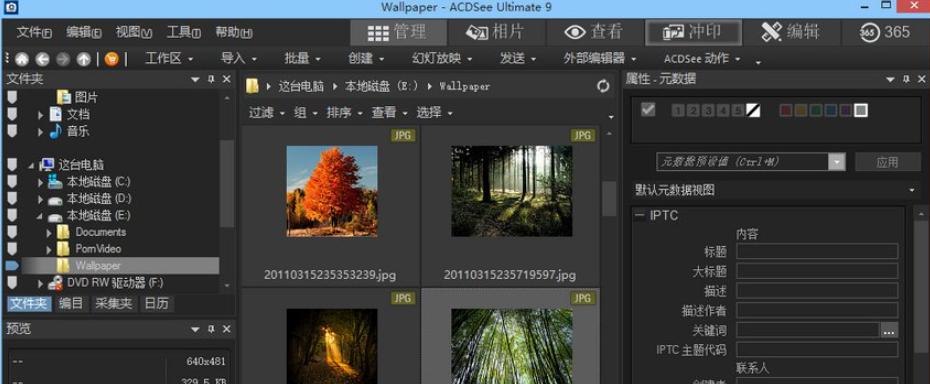Click the Back navigation arrow

[42, 59]
